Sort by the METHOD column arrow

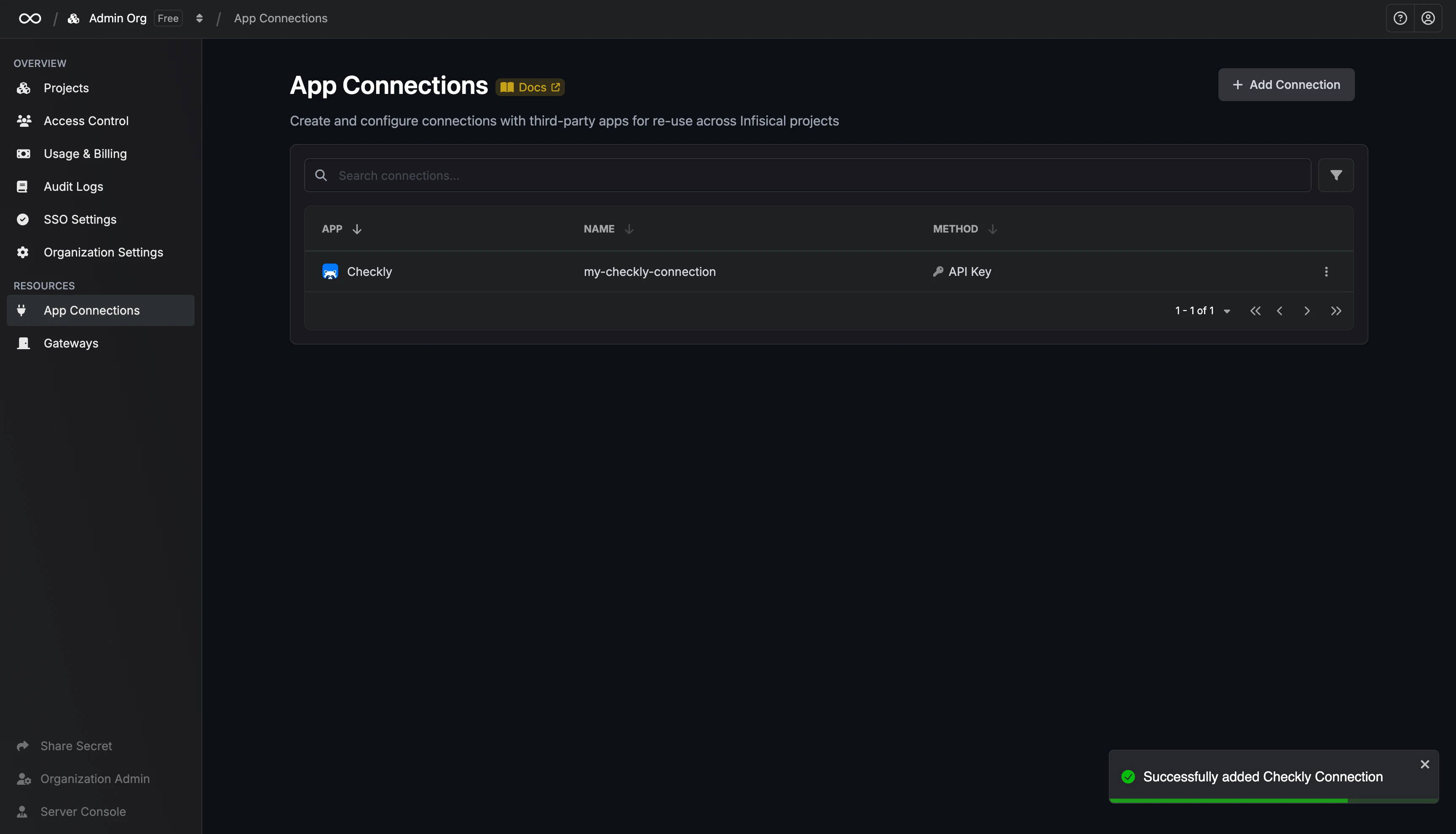[x=993, y=229]
